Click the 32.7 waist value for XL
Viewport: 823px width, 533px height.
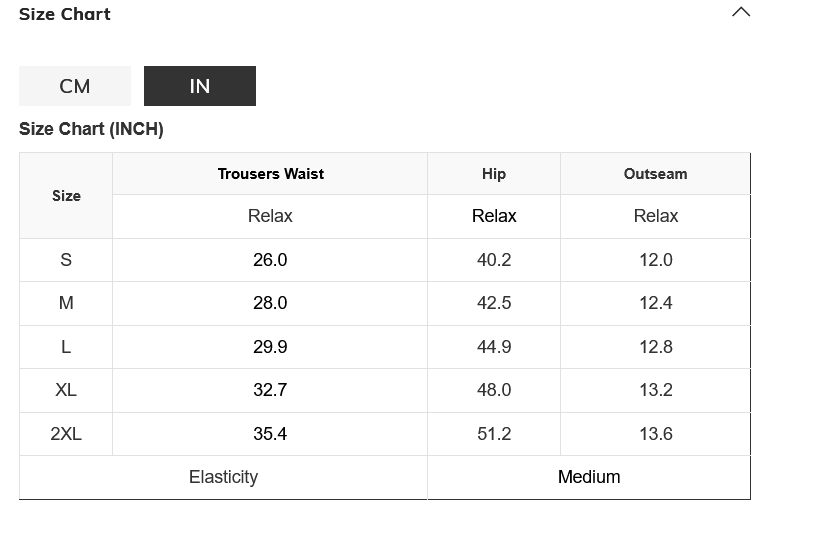[x=270, y=390]
